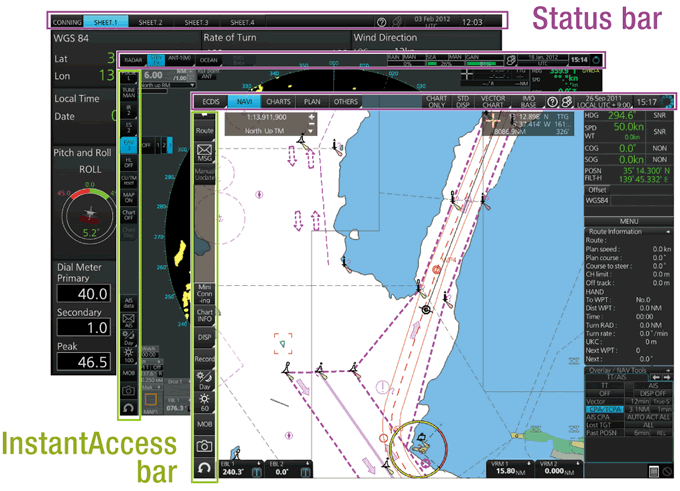Click the Route button in ECDIS bar

click(204, 131)
